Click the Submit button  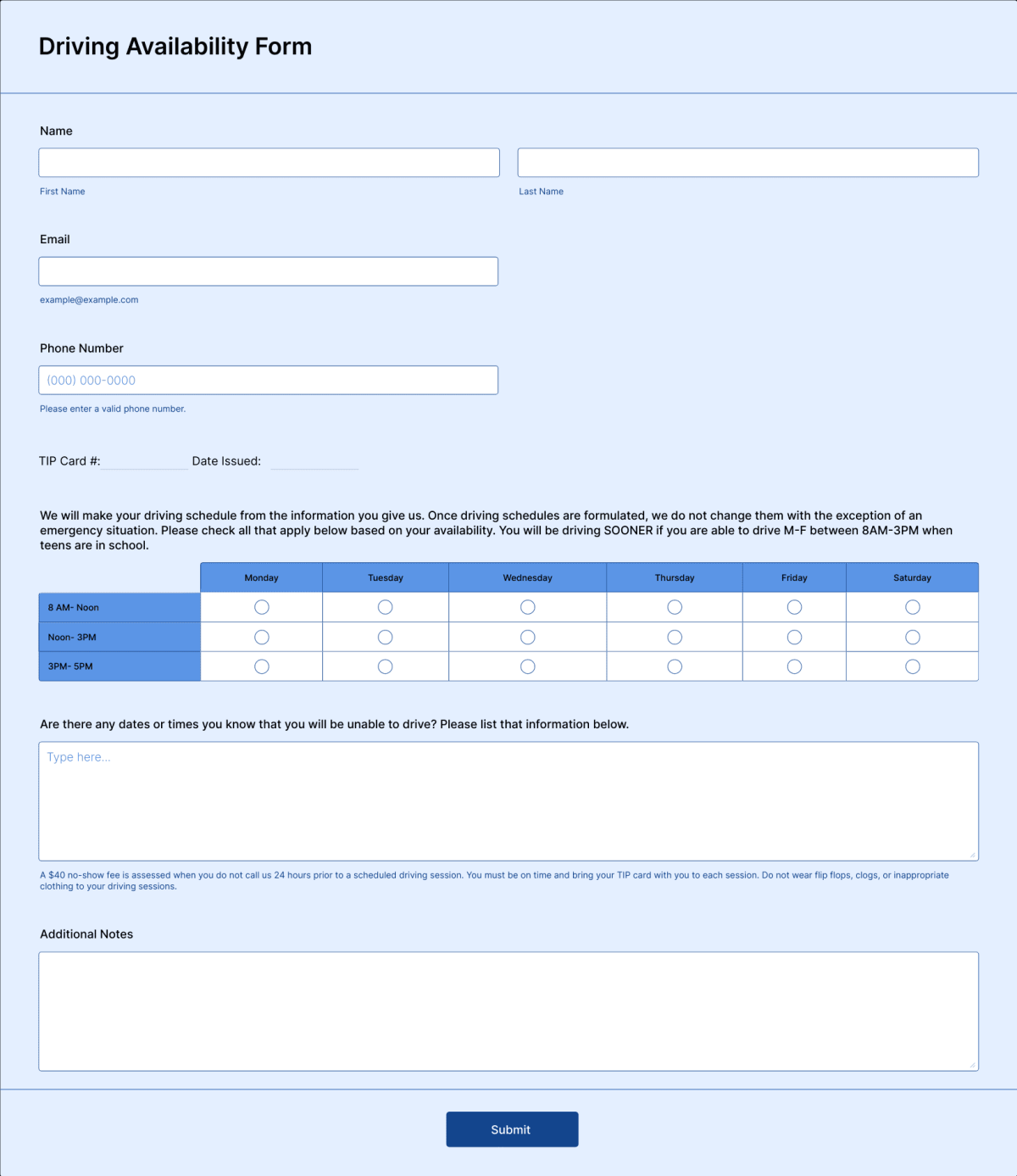tap(511, 1129)
